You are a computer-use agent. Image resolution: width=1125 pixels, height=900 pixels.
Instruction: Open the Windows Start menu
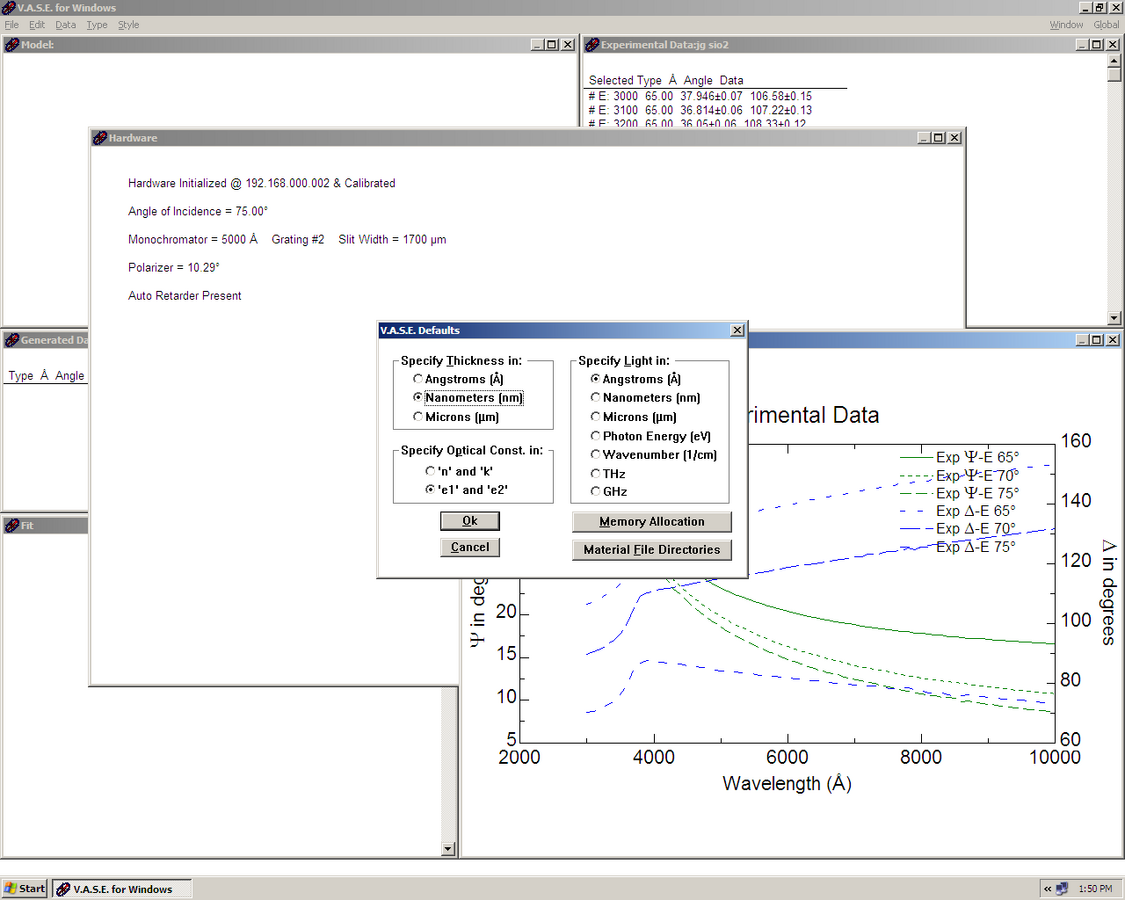tap(24, 889)
